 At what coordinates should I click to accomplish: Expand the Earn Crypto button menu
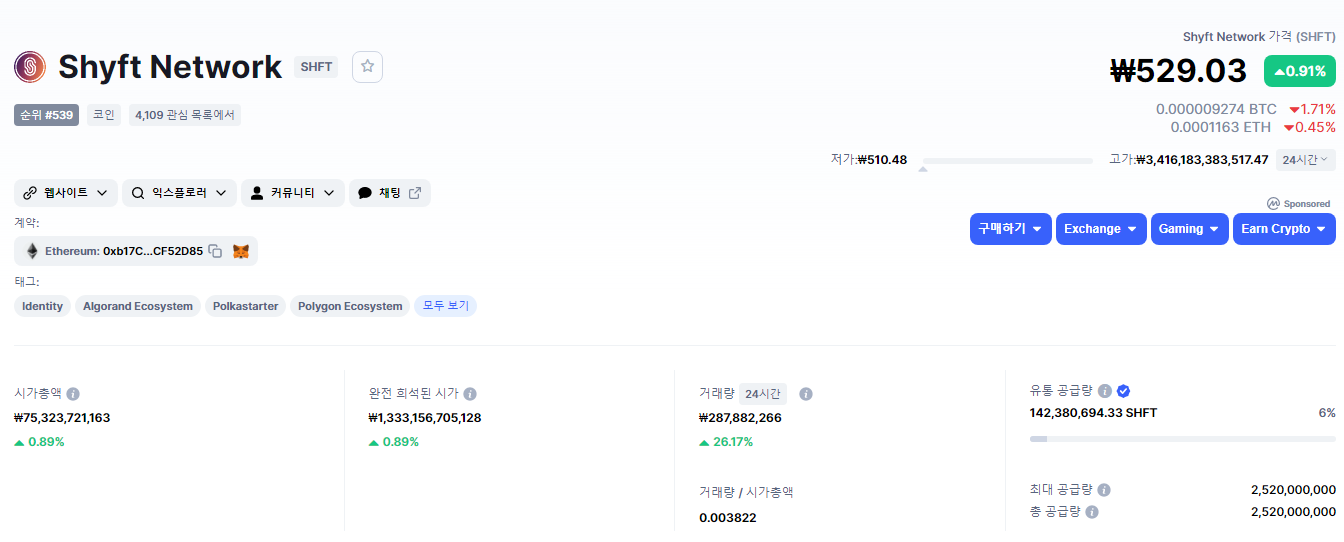1284,229
